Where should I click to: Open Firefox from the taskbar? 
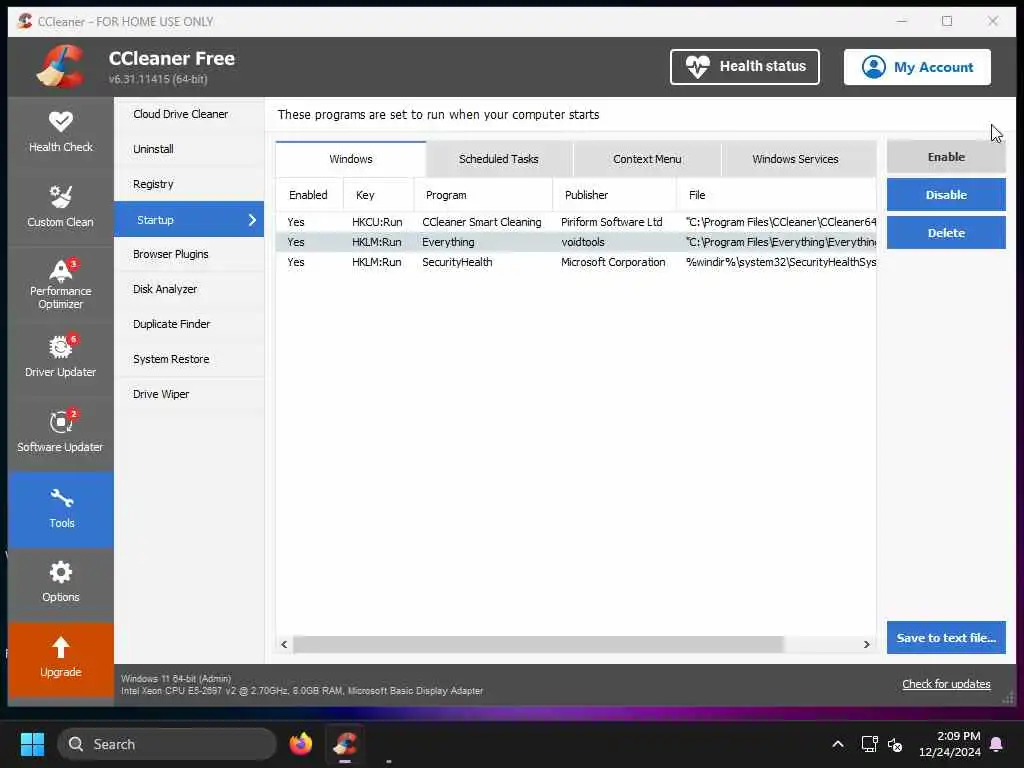[x=301, y=744]
